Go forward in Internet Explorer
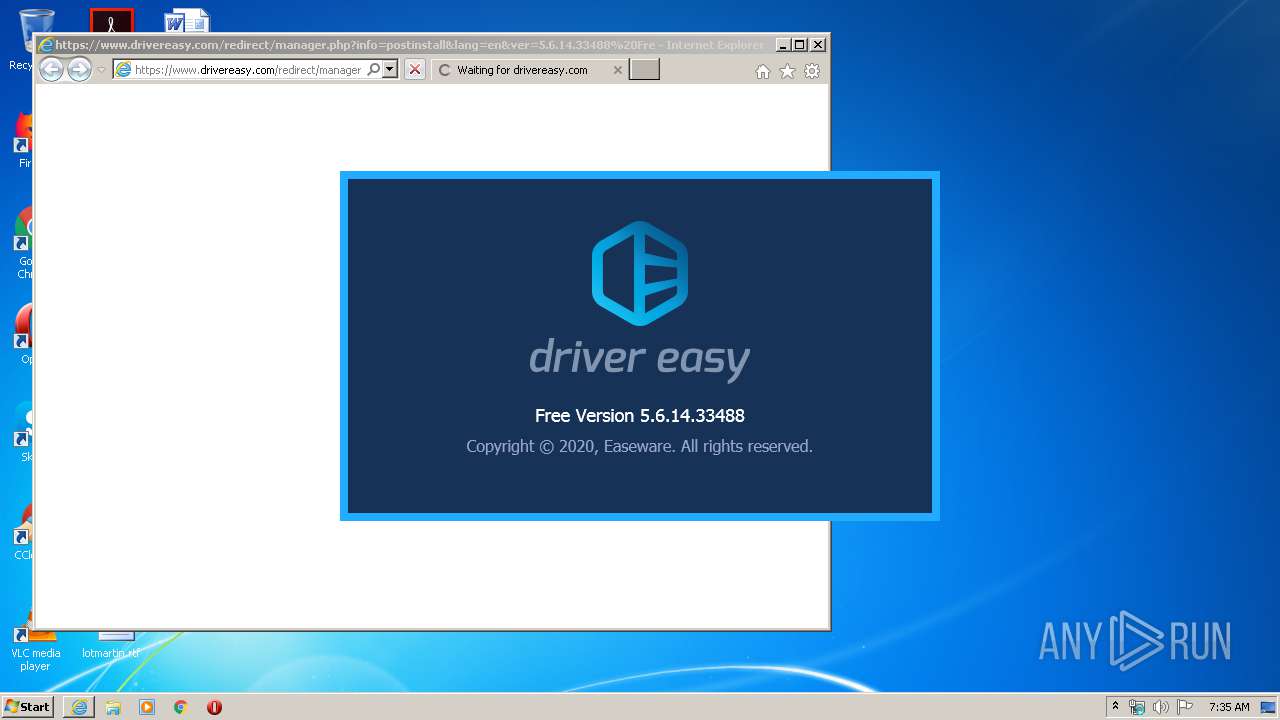The image size is (1280, 720). point(79,70)
